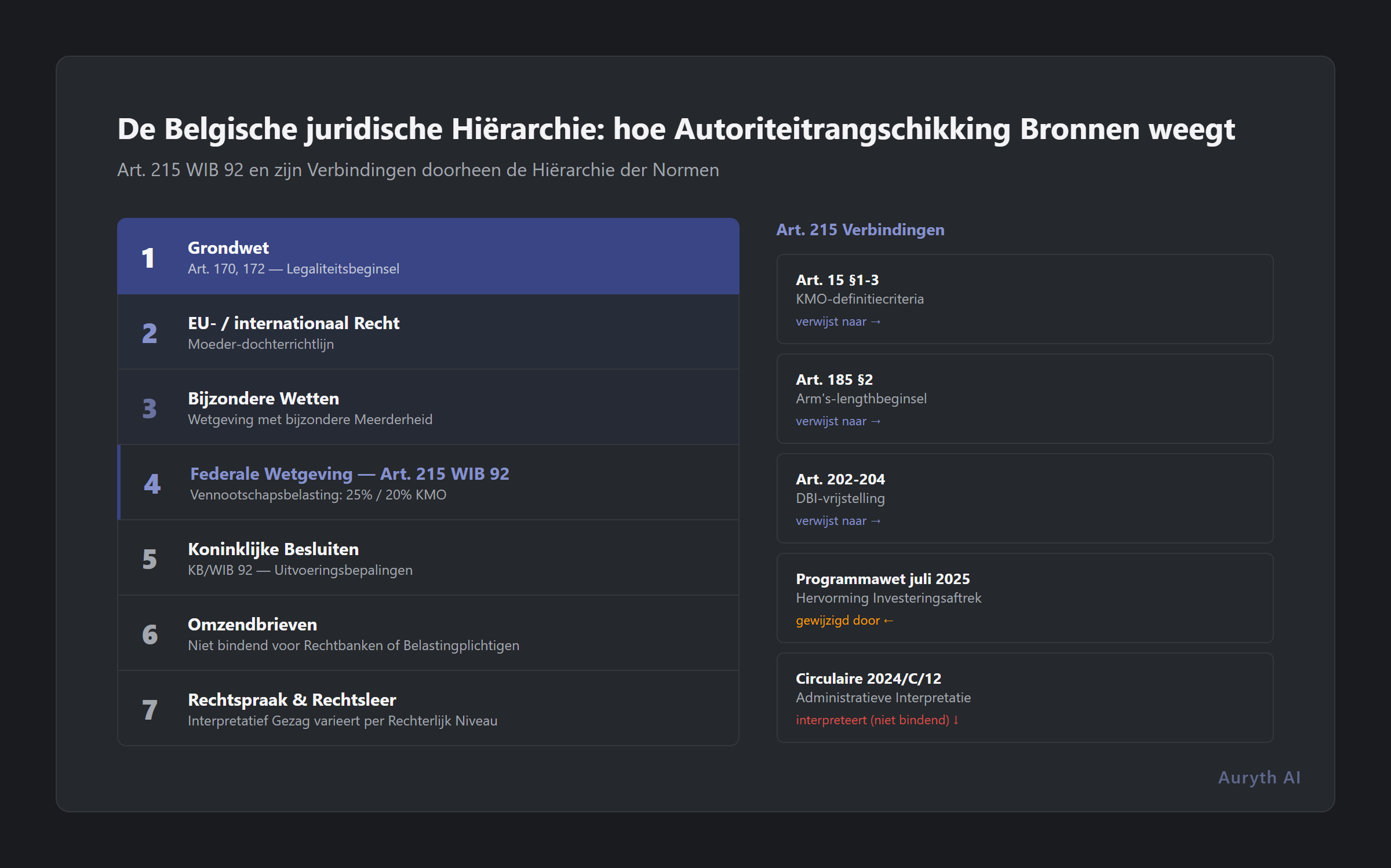Click the gewijzigd door link on Programmawet juli 2025
This screenshot has width=1391, height=868.
point(844,620)
